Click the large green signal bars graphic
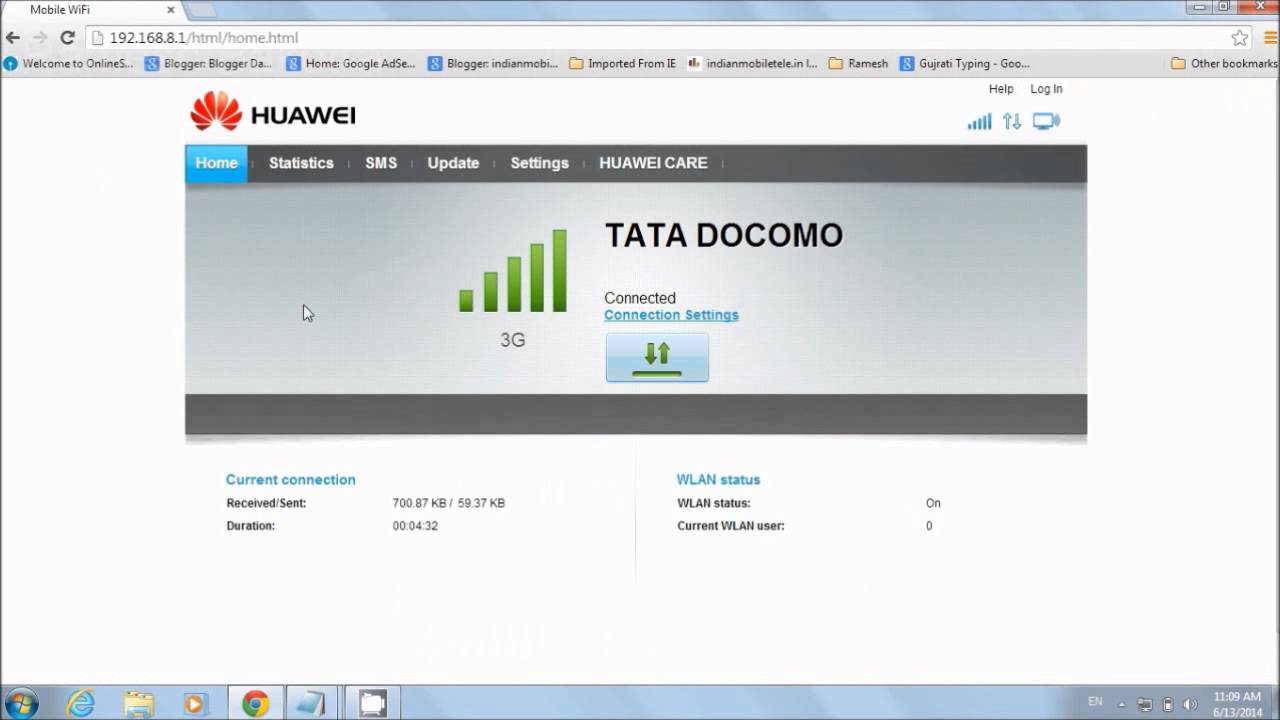 [513, 271]
